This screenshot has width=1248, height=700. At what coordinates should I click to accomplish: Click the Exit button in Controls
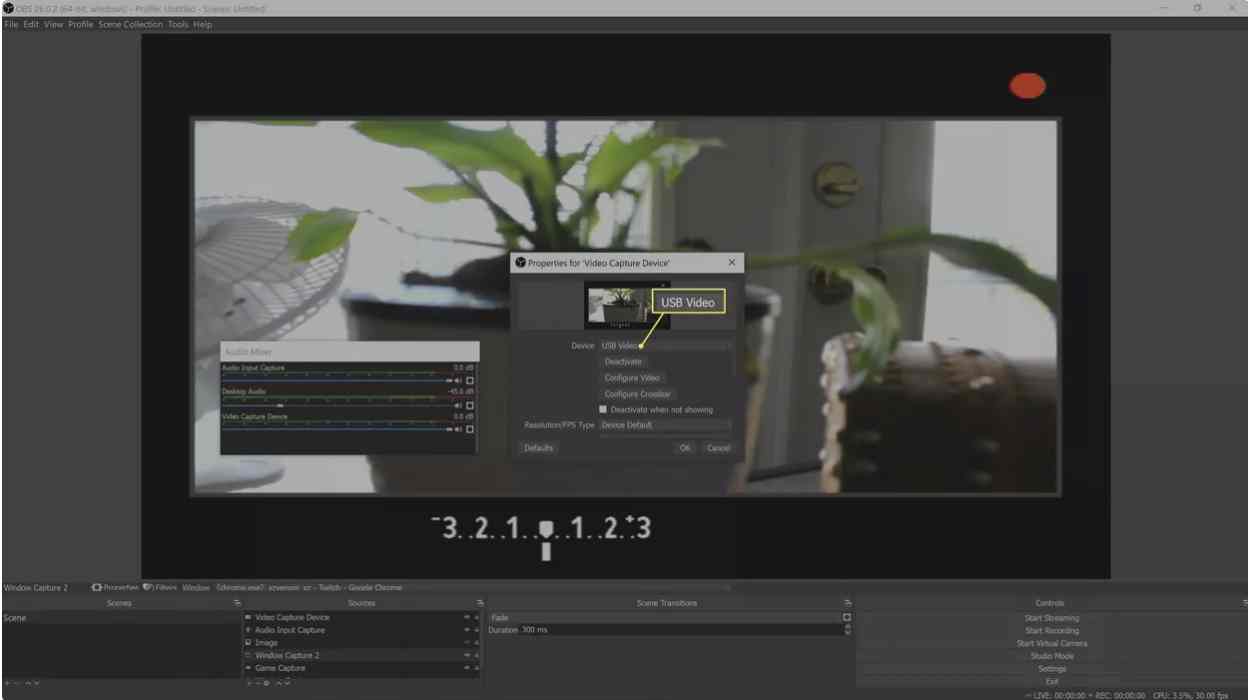(x=1052, y=681)
